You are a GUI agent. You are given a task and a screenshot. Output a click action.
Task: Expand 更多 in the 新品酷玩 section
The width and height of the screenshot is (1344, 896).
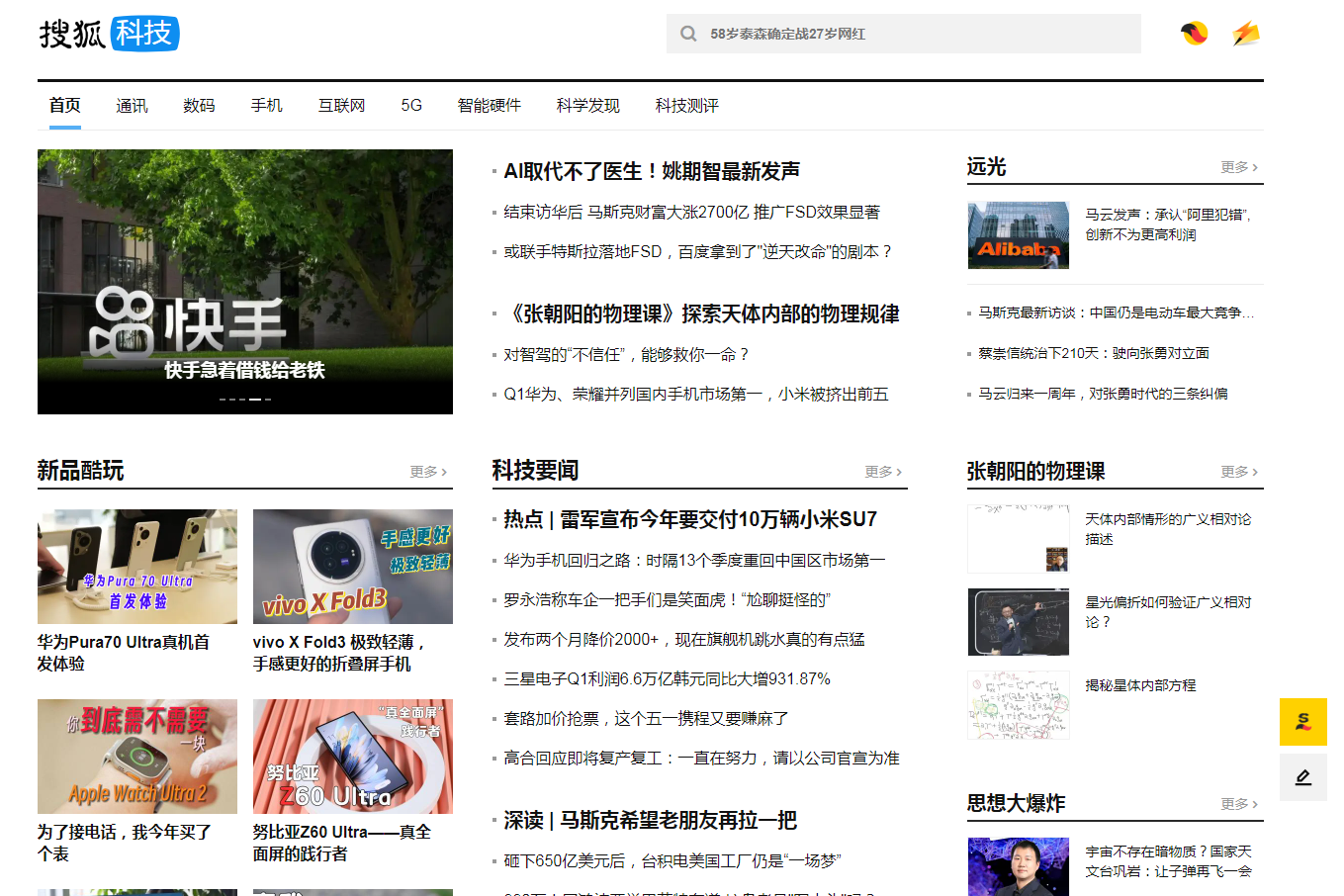428,472
